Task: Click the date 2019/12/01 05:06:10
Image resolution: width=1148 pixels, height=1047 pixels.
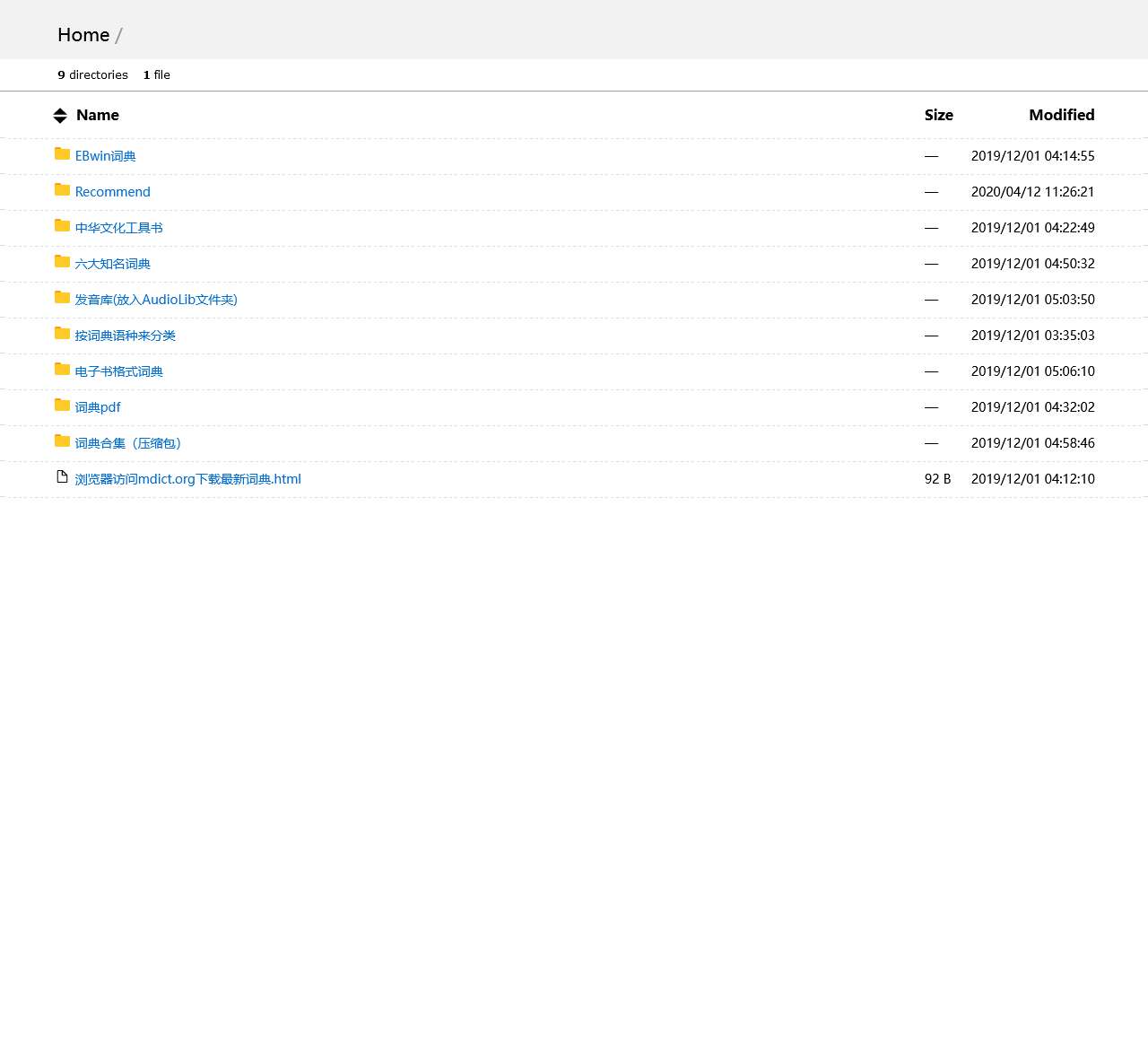Action: click(1033, 371)
